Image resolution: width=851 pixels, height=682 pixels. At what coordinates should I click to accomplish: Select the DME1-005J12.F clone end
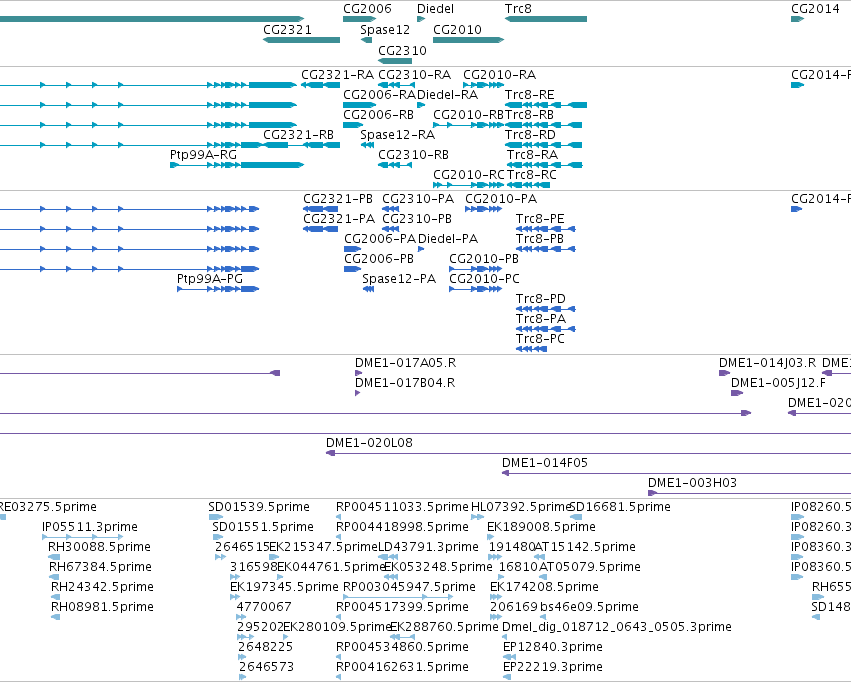click(x=736, y=393)
